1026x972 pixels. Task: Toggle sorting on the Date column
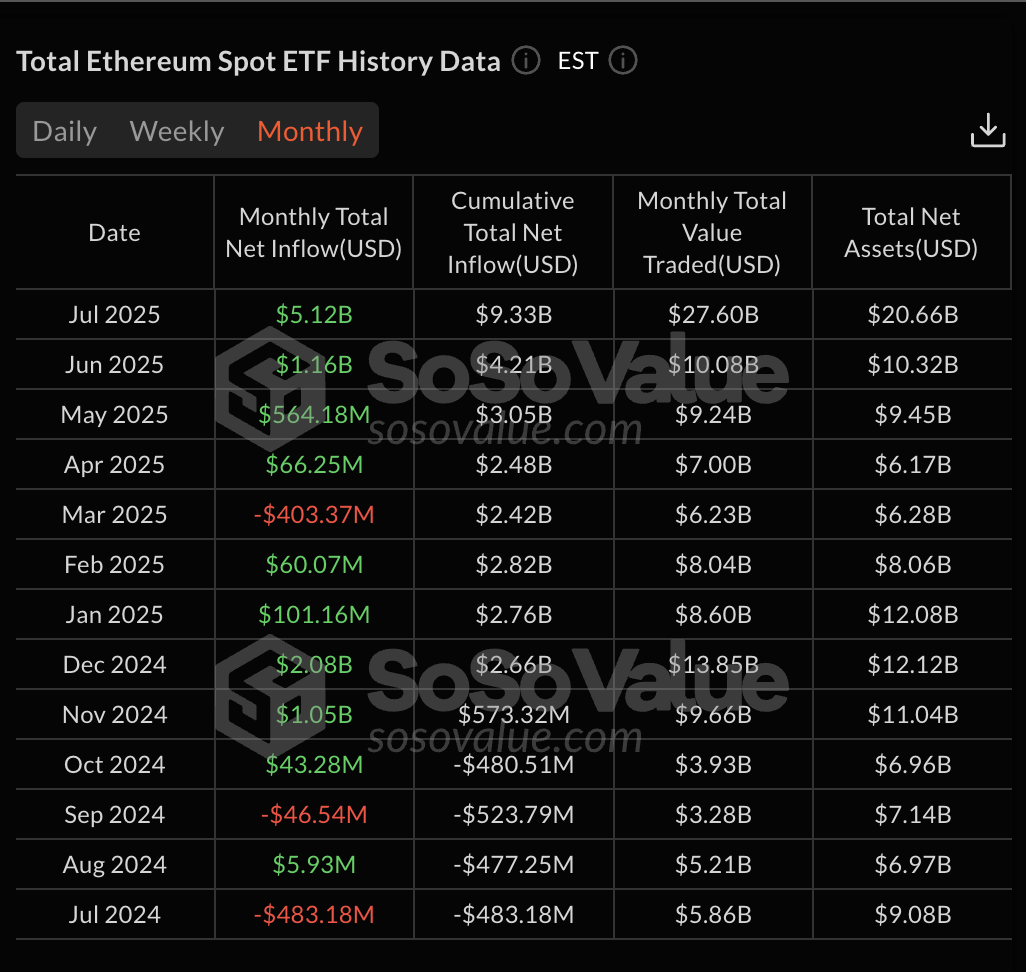pos(113,232)
